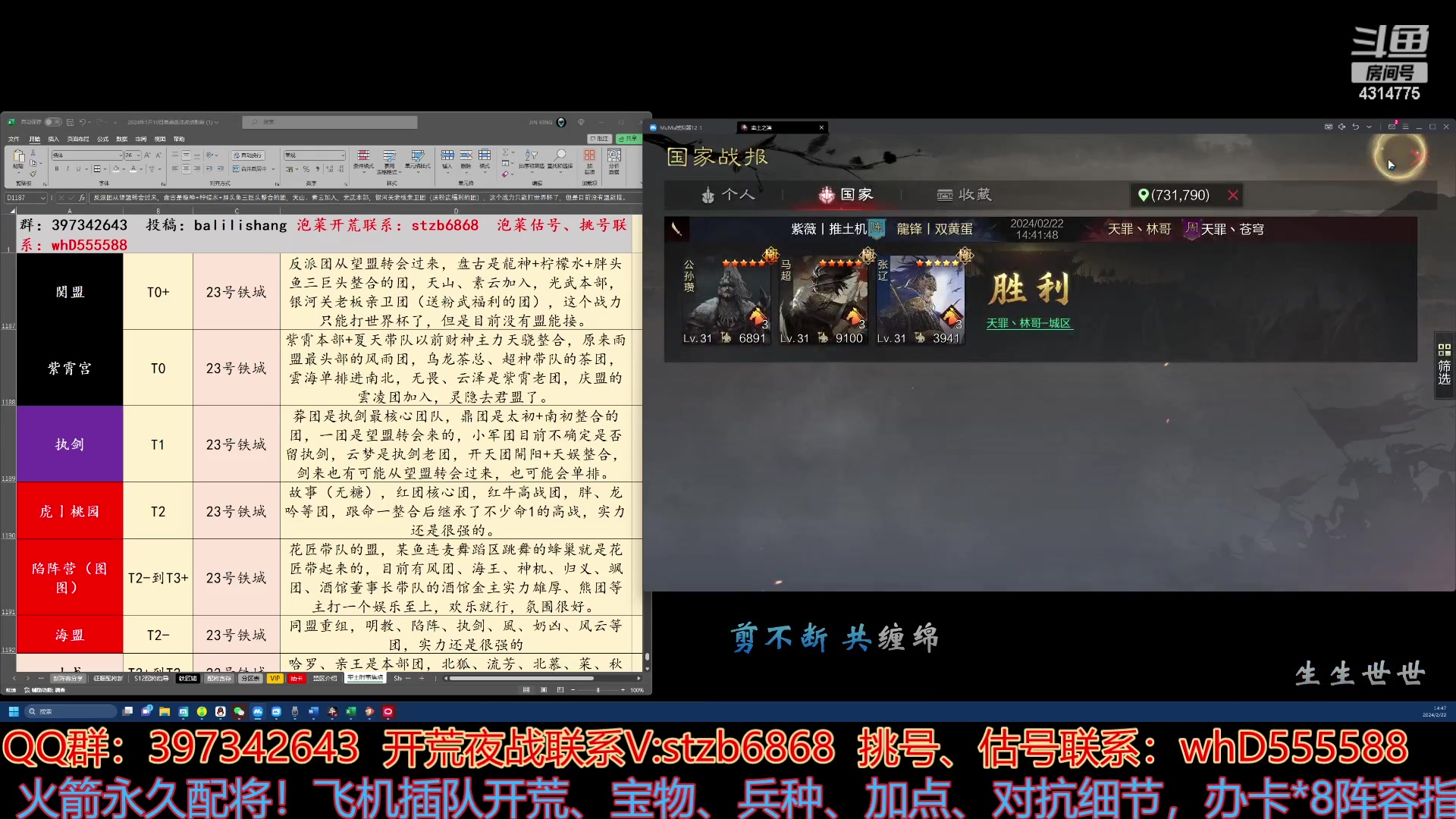Image resolution: width=1456 pixels, height=819 pixels.
Task: Click cell with text 紫霄宫
Action: point(70,368)
